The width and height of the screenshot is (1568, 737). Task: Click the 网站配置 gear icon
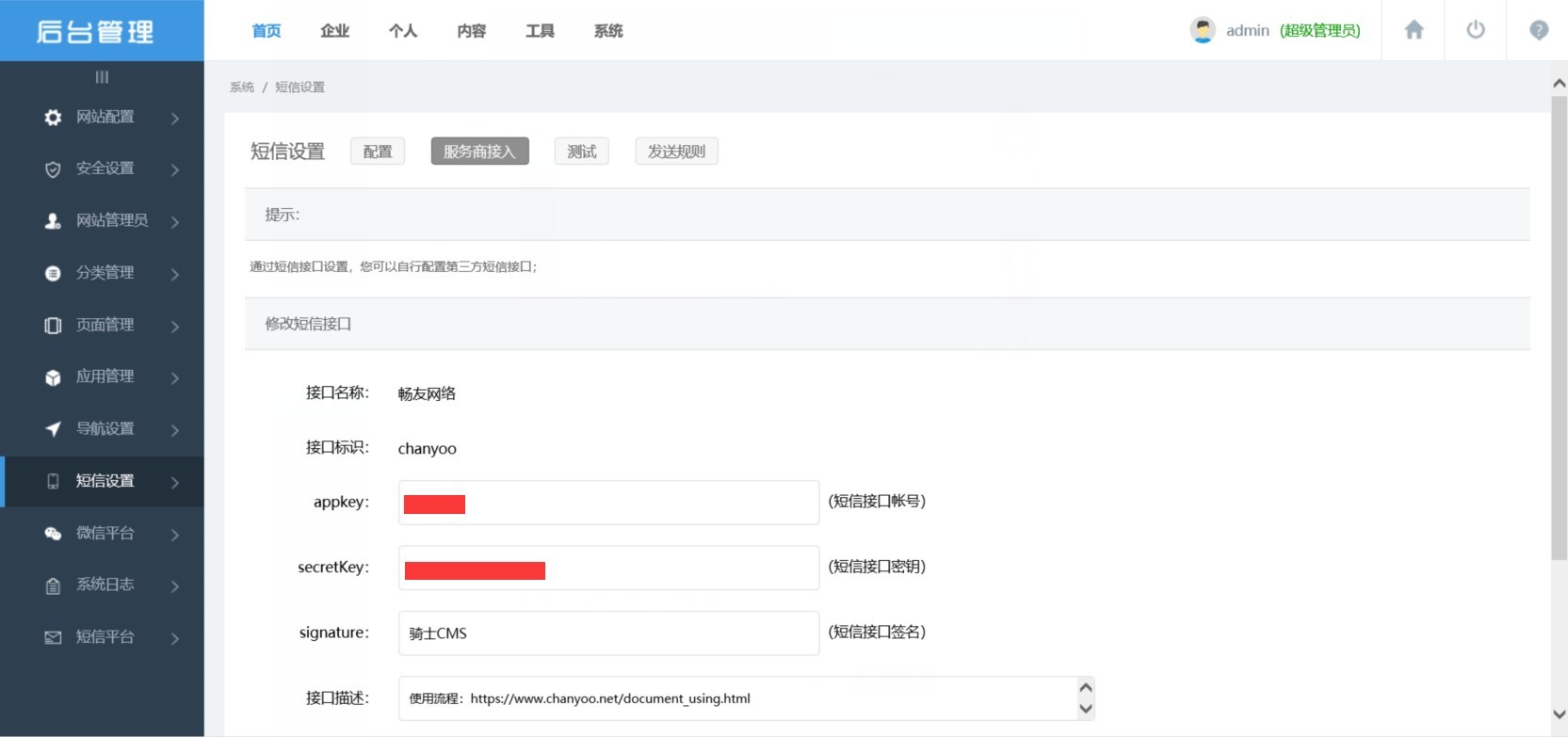[x=53, y=118]
